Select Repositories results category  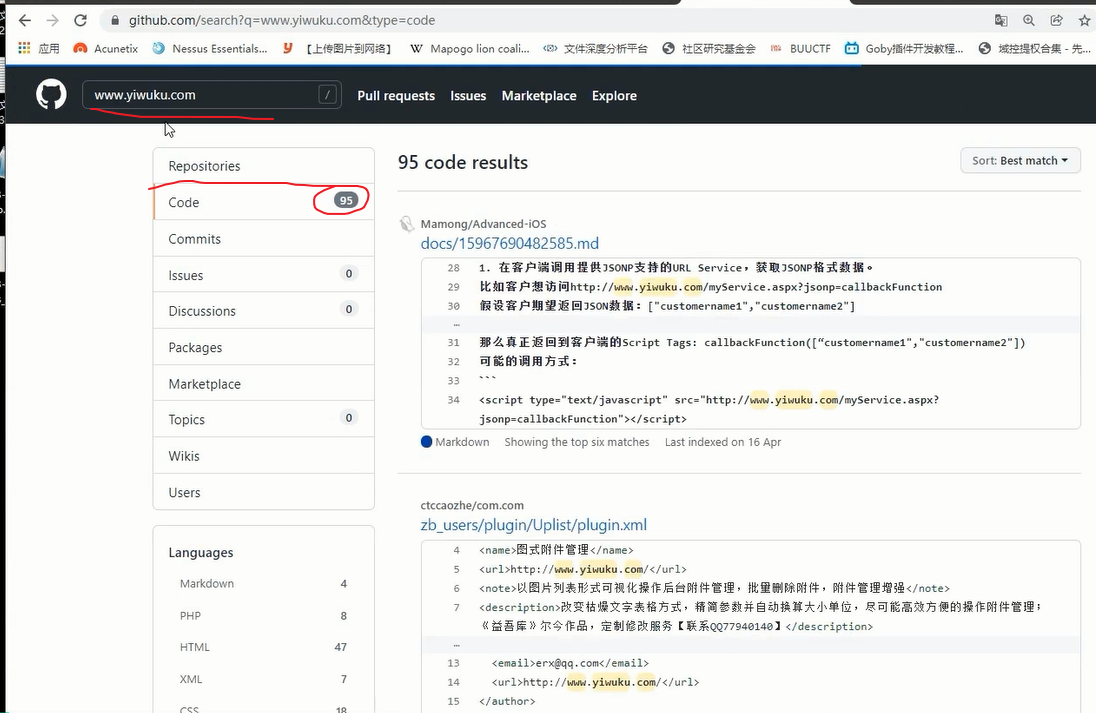[x=264, y=166]
